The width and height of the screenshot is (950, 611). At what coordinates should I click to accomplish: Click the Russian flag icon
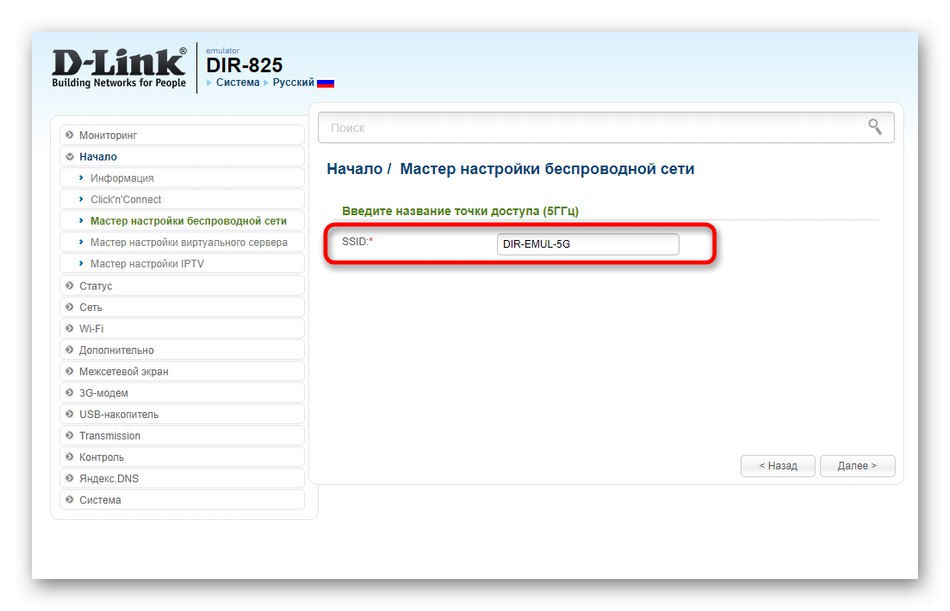click(325, 83)
